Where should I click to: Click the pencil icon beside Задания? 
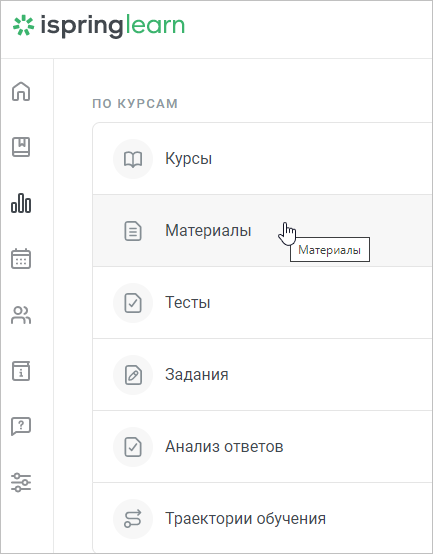pos(133,375)
